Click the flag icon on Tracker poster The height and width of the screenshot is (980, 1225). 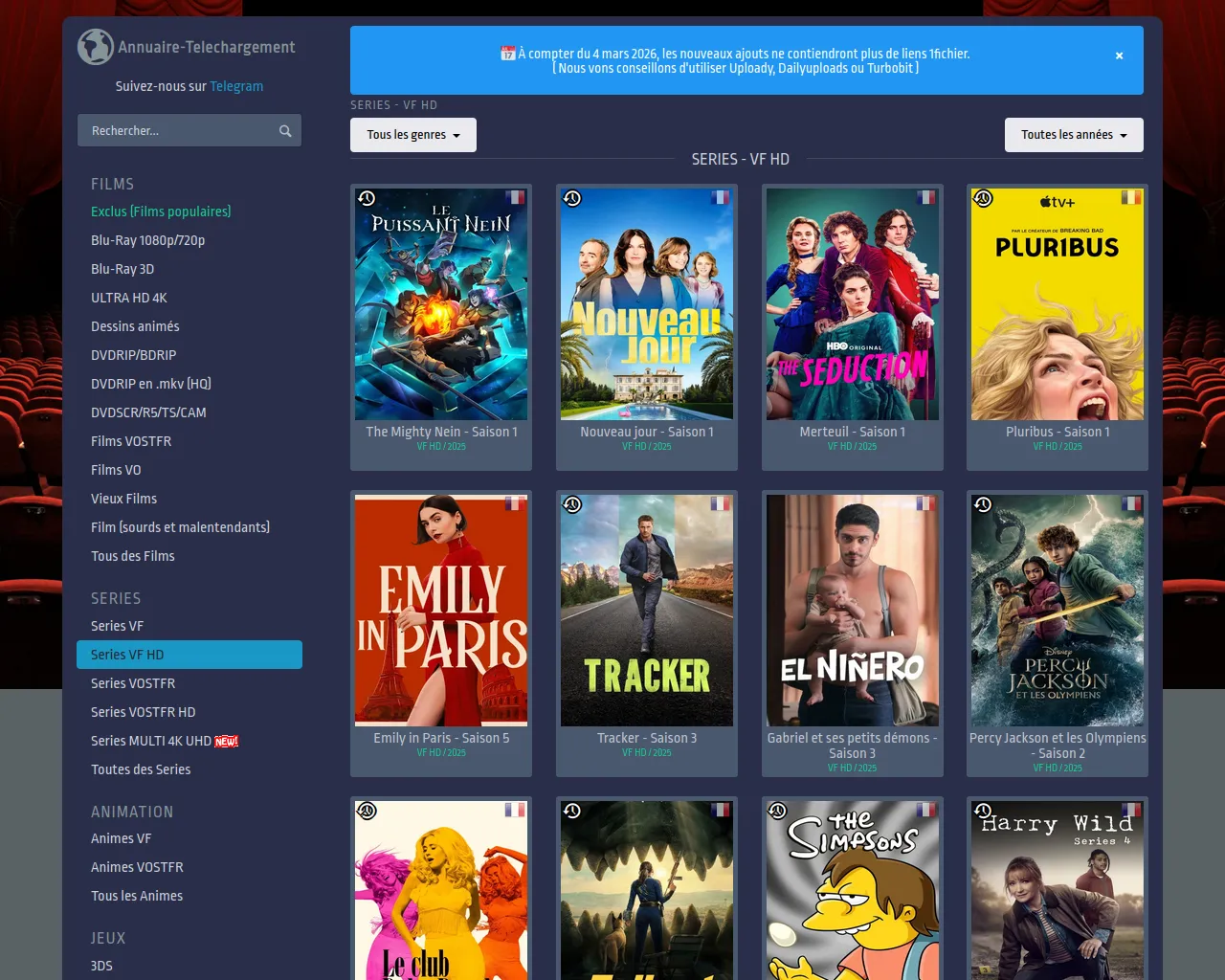click(x=721, y=503)
